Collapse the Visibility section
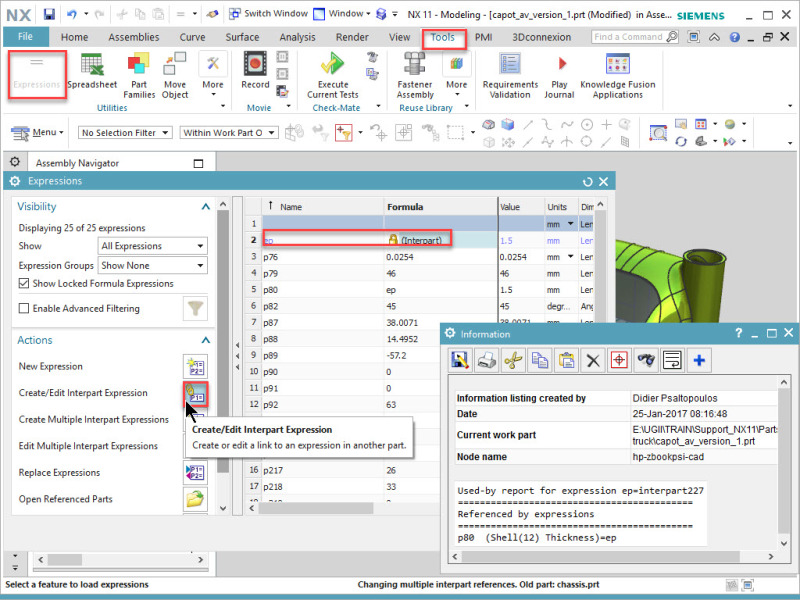Image resolution: width=800 pixels, height=600 pixels. pyautogui.click(x=206, y=207)
